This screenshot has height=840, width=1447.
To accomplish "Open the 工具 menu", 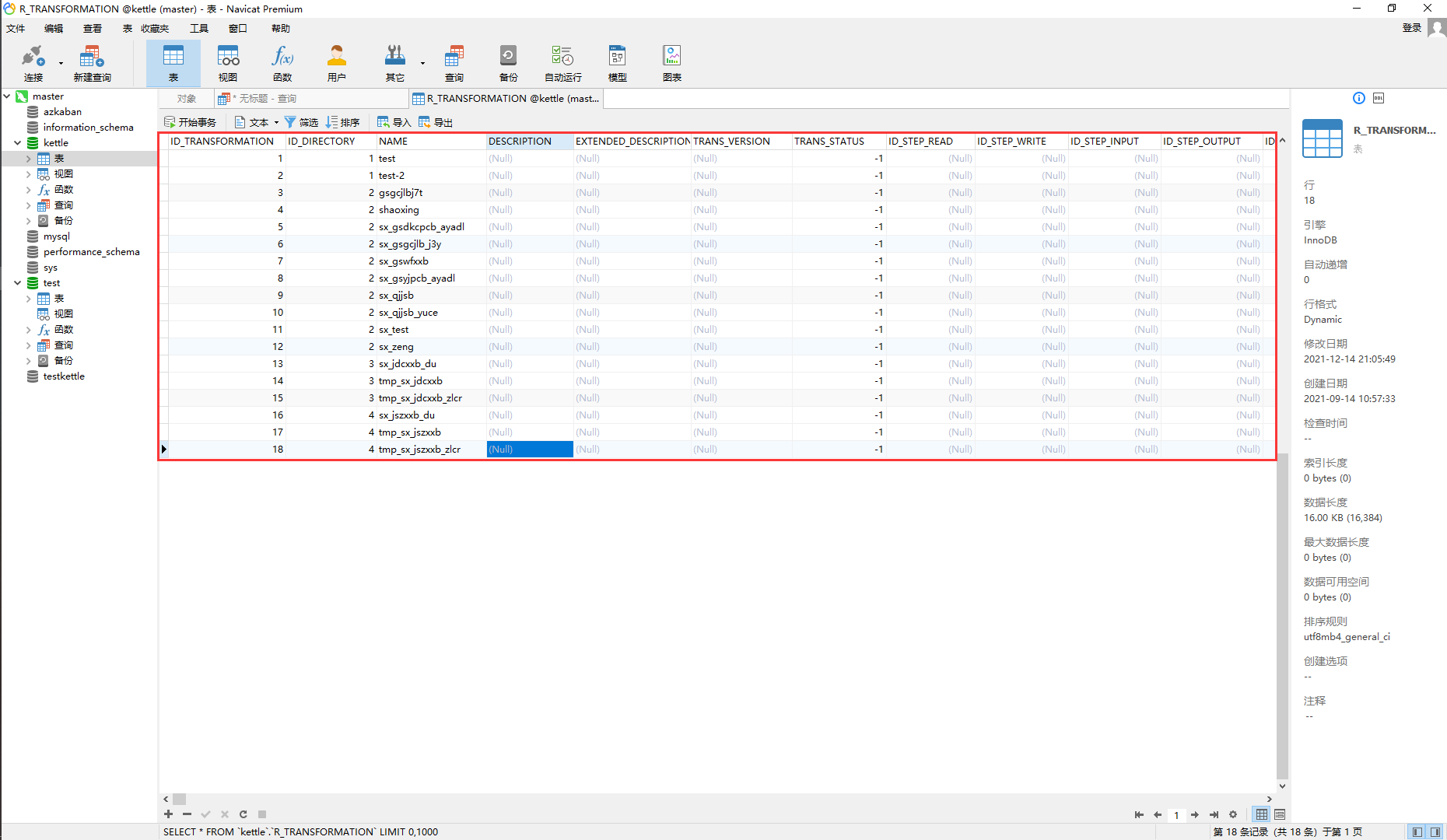I will [x=199, y=28].
